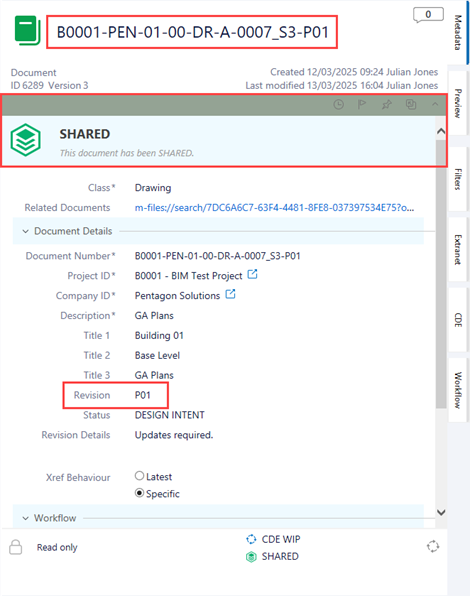Open the Filters side tab
Screen dimensions: 470x596
[x=458, y=179]
